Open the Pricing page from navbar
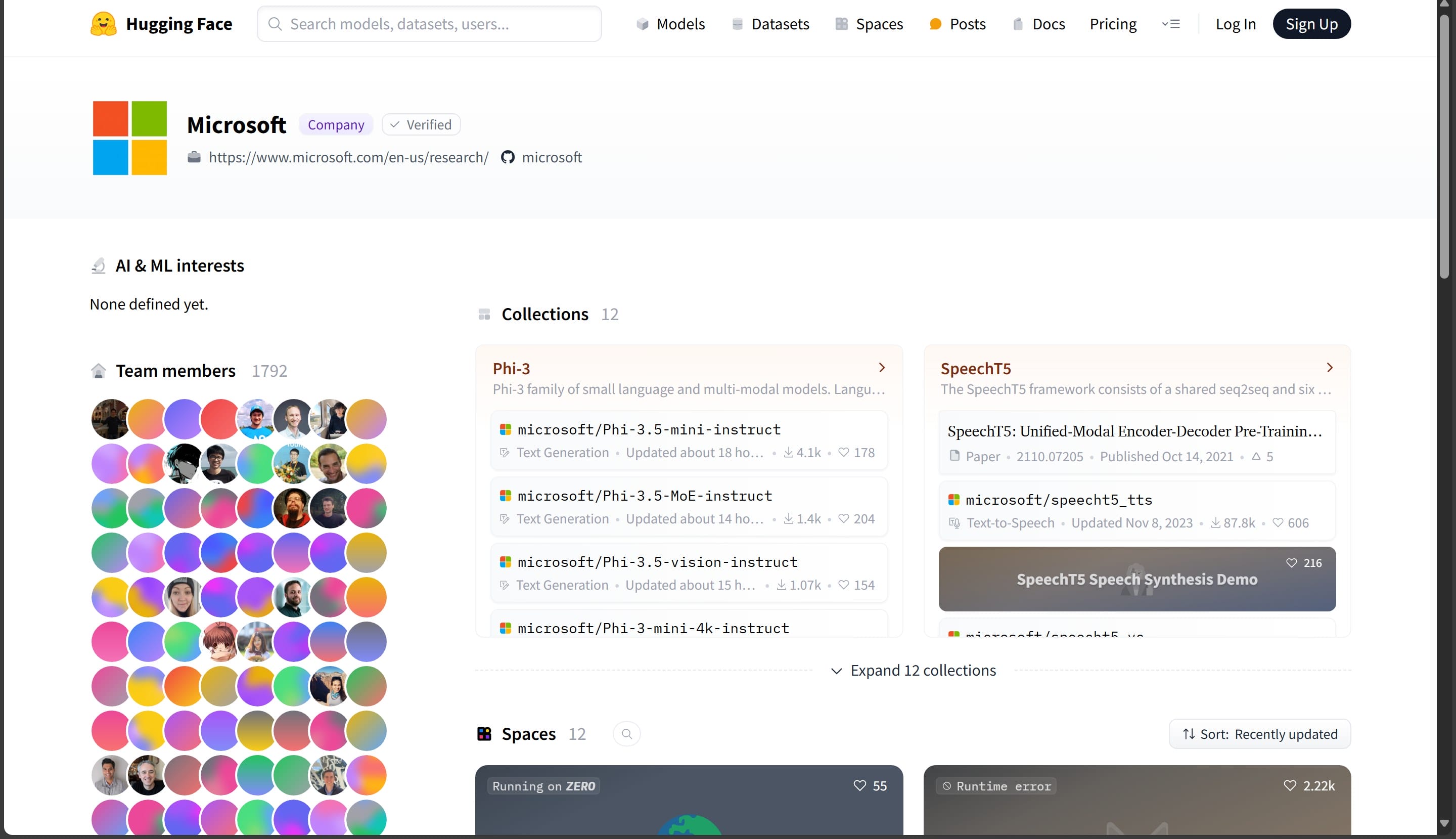This screenshot has height=839, width=1456. 1113,24
